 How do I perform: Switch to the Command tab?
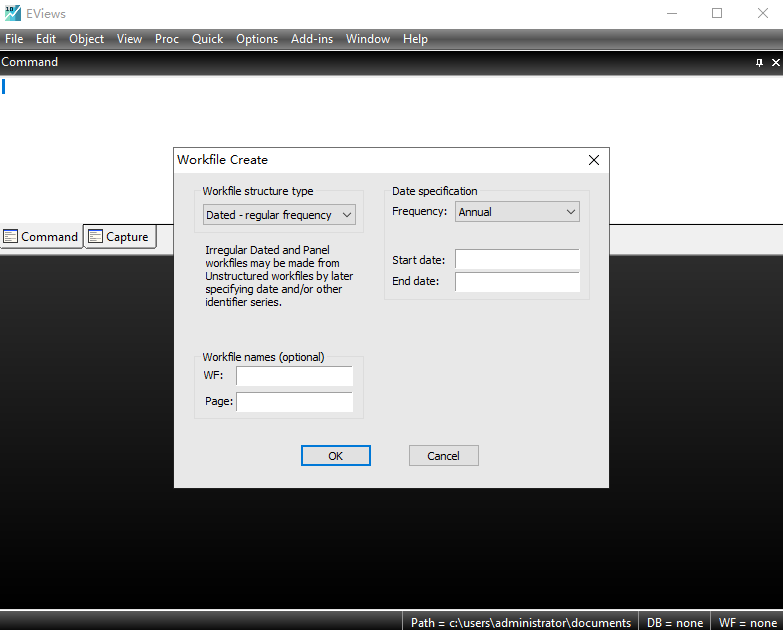pos(41,237)
